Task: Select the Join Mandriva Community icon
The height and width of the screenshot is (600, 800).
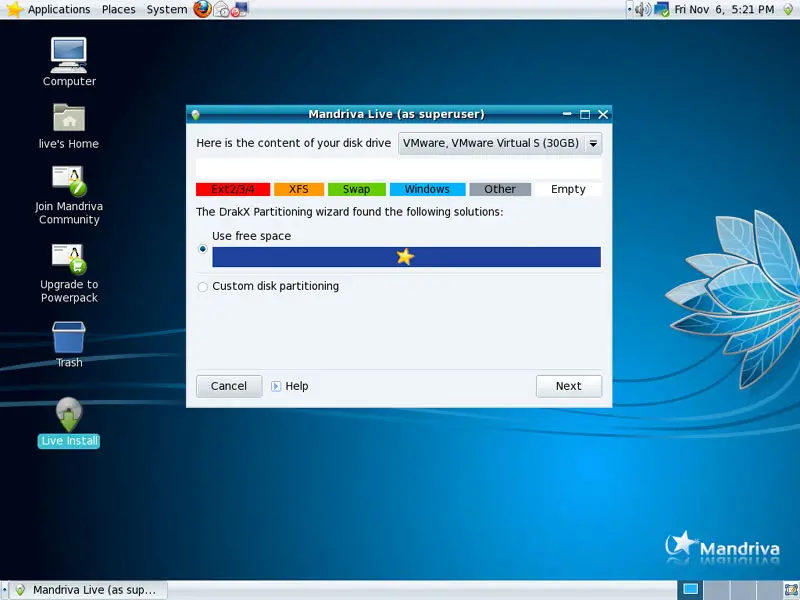Action: [69, 181]
